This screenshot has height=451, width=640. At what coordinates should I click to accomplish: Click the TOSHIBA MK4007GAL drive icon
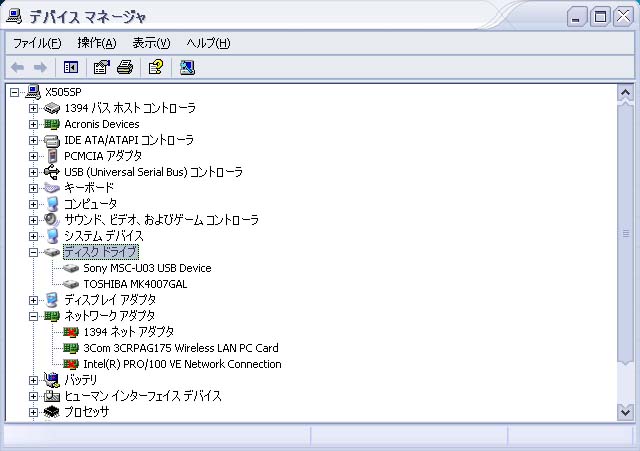pos(71,284)
